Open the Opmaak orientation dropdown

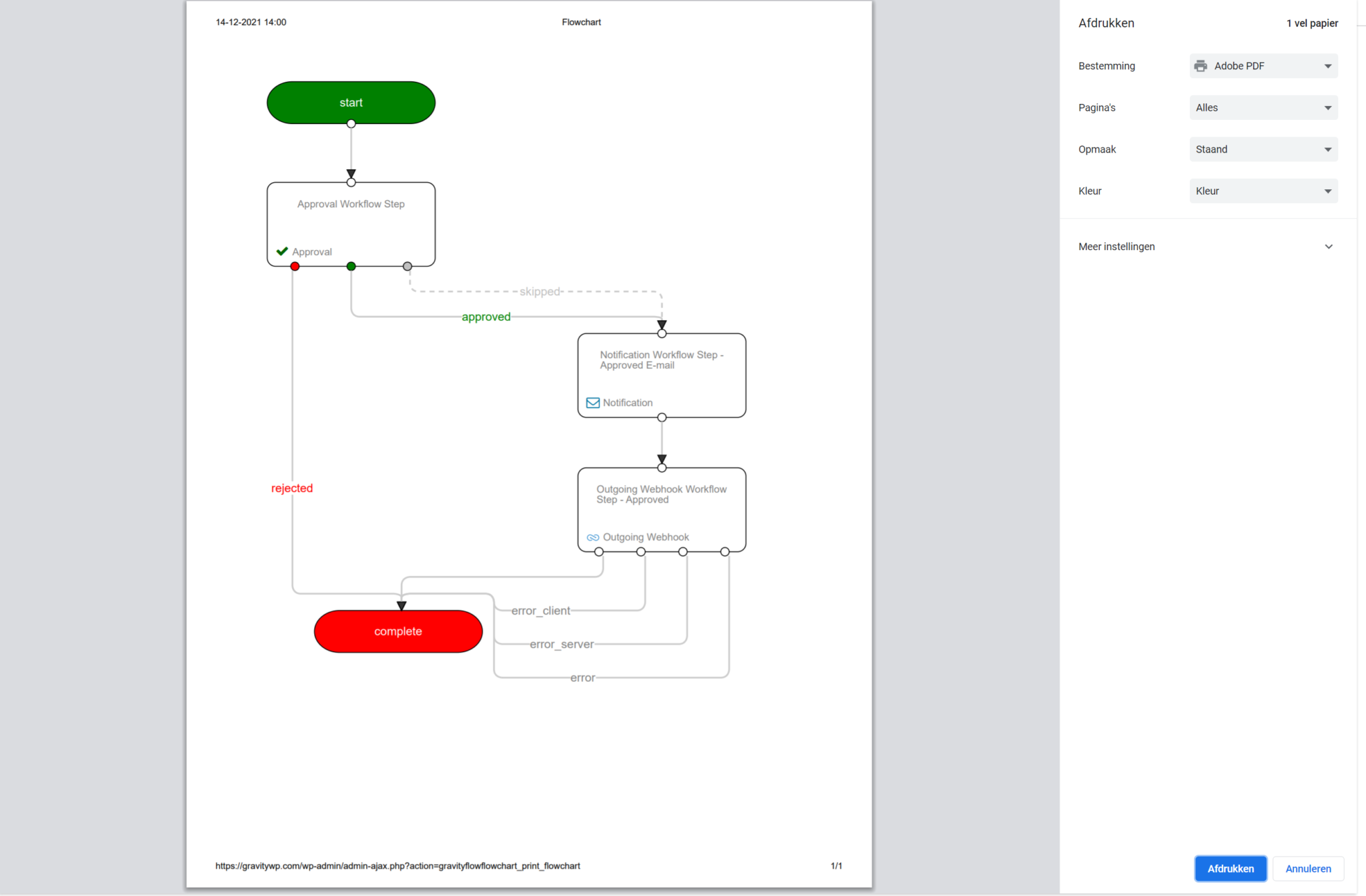point(1263,149)
